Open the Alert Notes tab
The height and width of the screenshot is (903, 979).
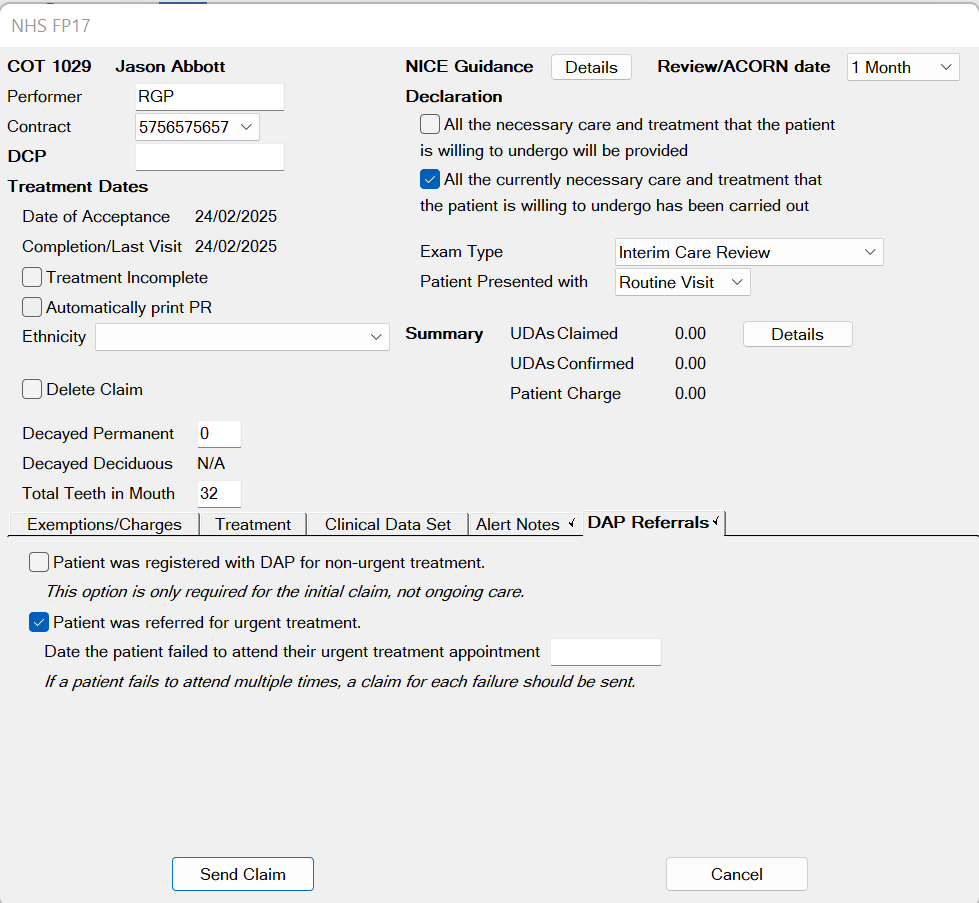click(525, 524)
